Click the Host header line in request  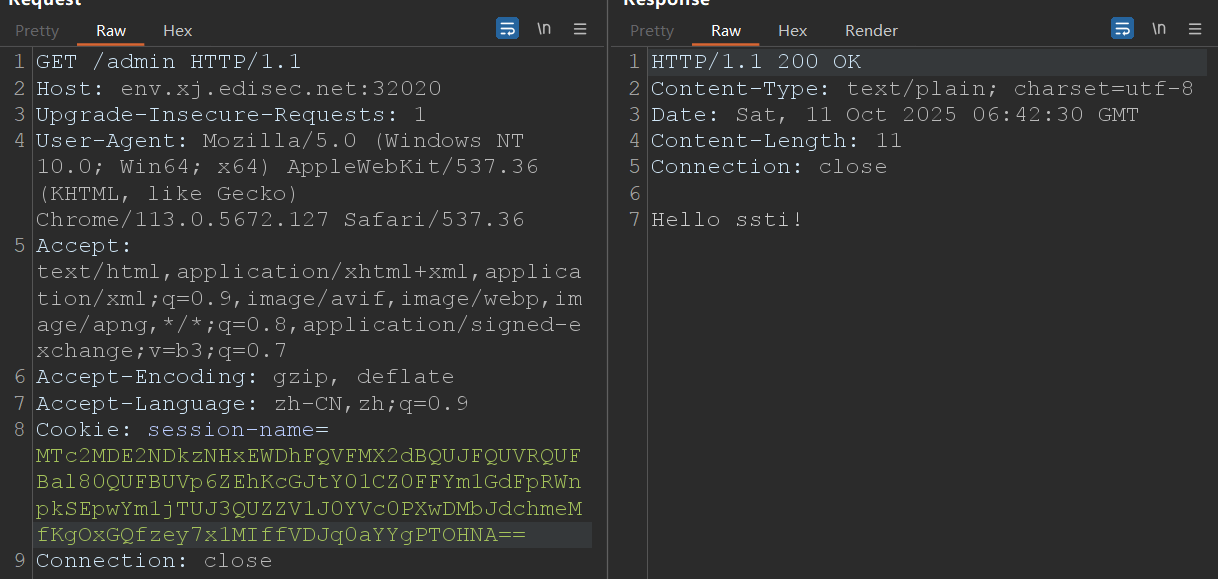click(x=238, y=88)
